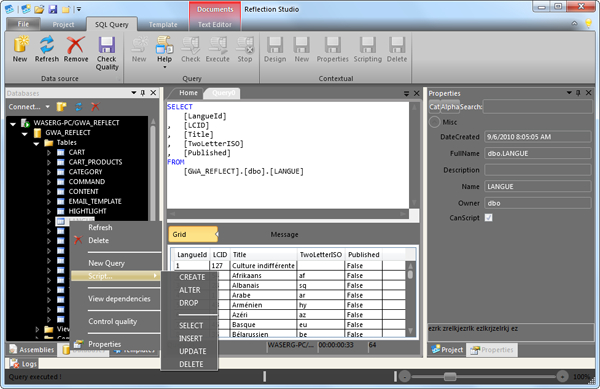Click the lightbulb icon at the ribbon's right
Image resolution: width=600 pixels, height=389 pixels.
pos(589,24)
